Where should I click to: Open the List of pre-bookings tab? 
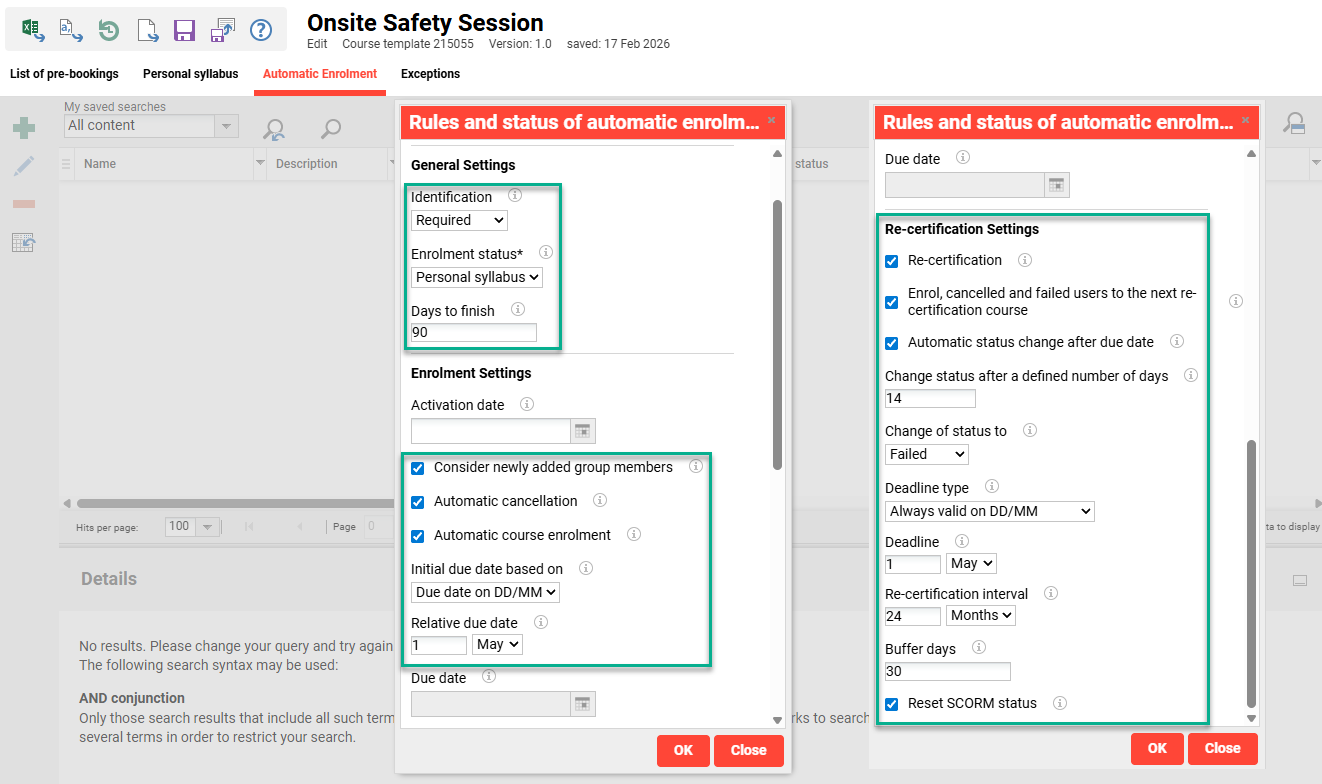[x=64, y=74]
